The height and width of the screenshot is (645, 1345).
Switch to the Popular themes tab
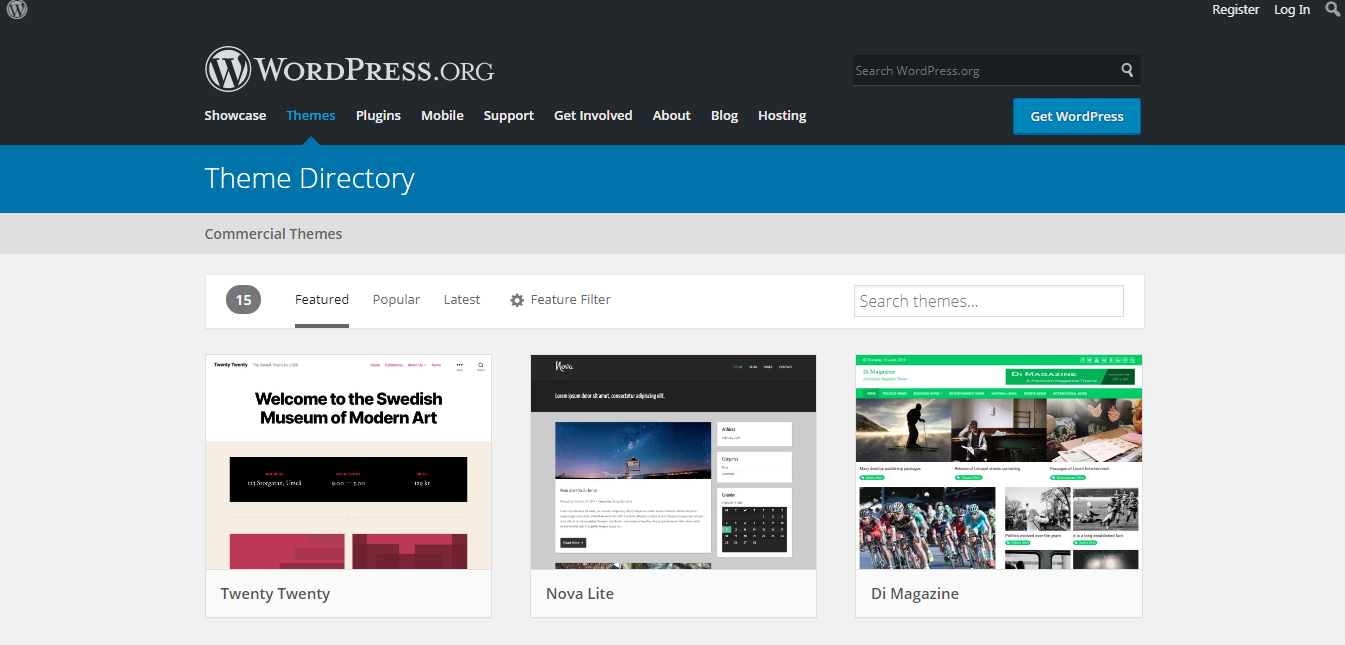click(396, 299)
